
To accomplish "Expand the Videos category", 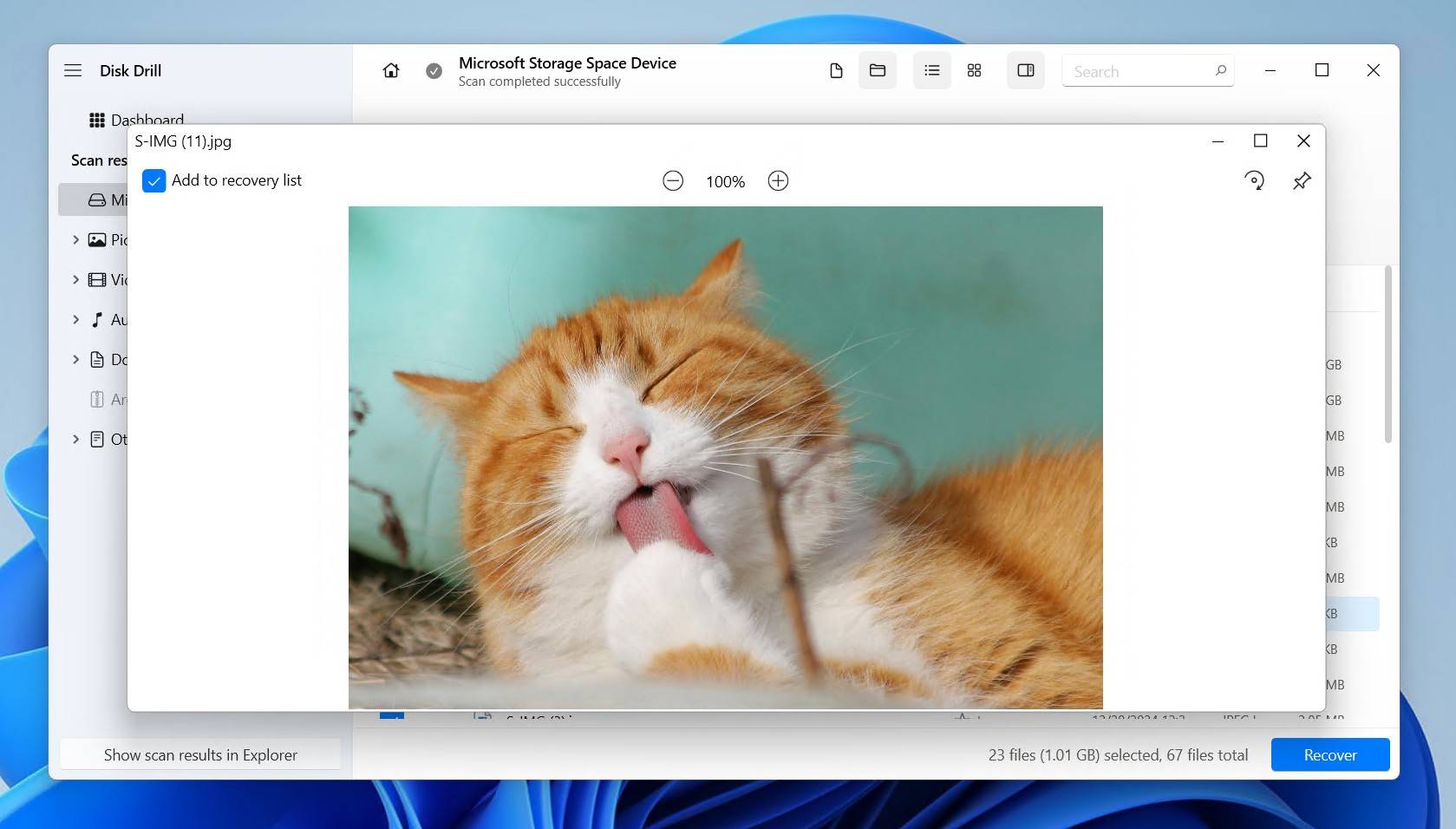I will (x=75, y=279).
